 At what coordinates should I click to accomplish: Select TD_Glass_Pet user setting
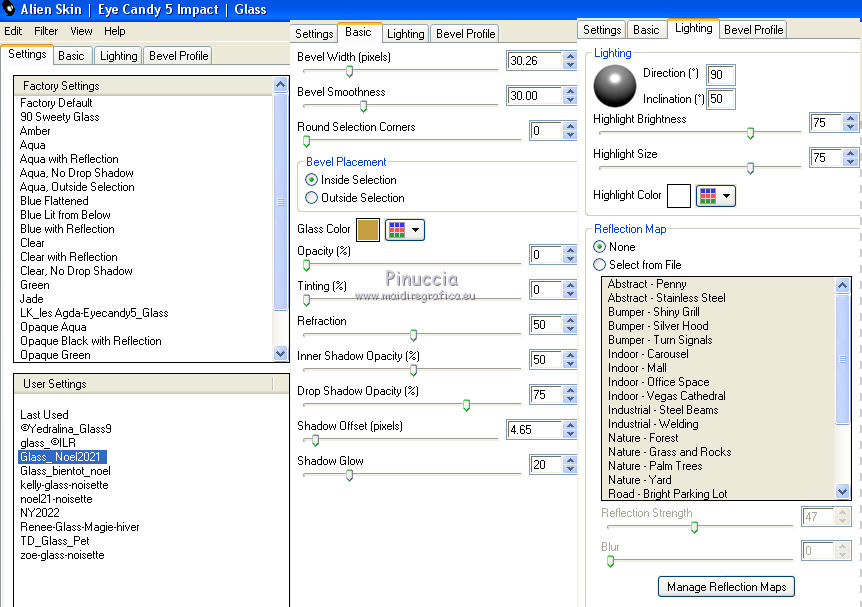[x=54, y=540]
